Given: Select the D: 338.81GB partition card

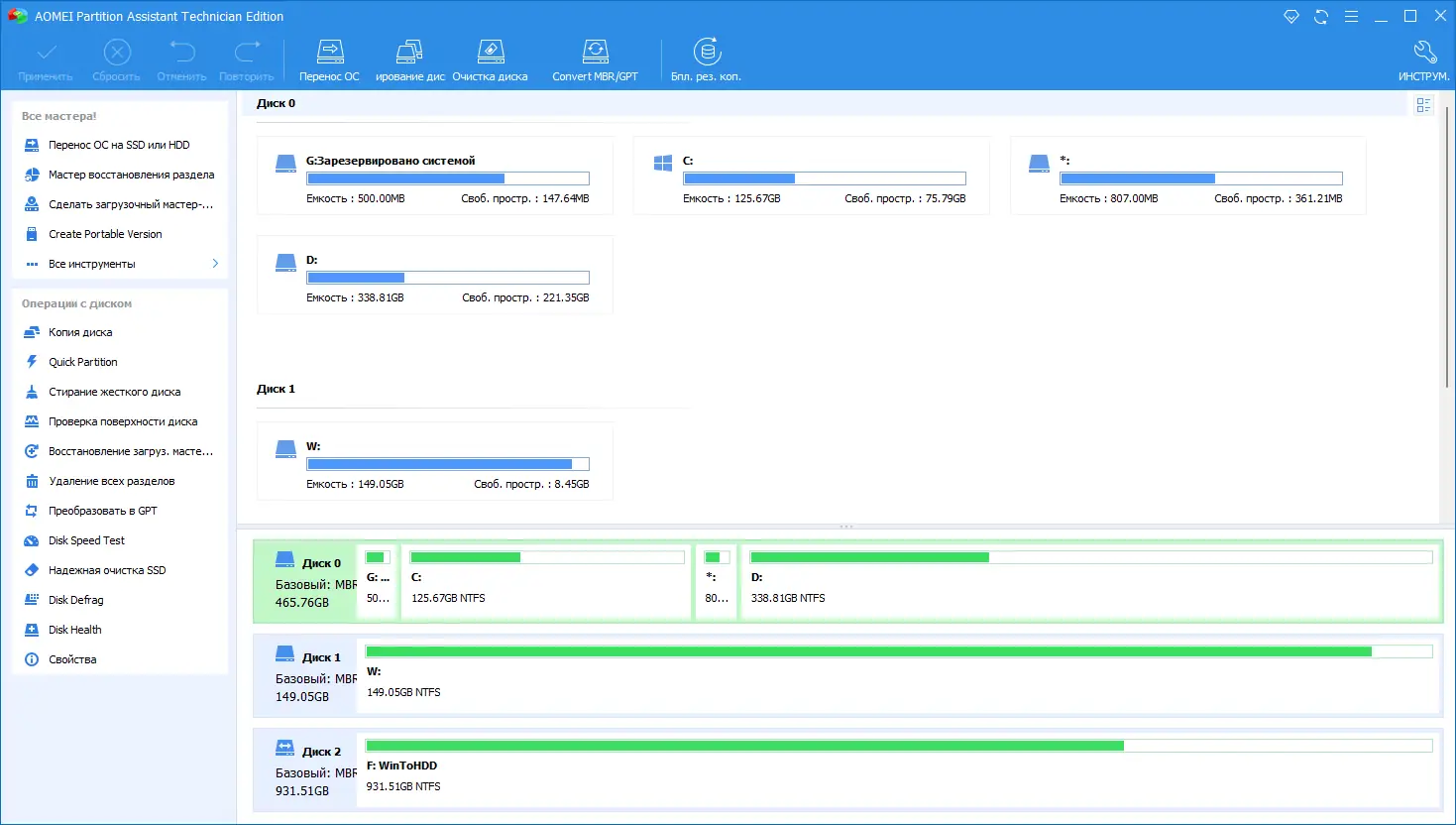Looking at the screenshot, I should (435, 276).
